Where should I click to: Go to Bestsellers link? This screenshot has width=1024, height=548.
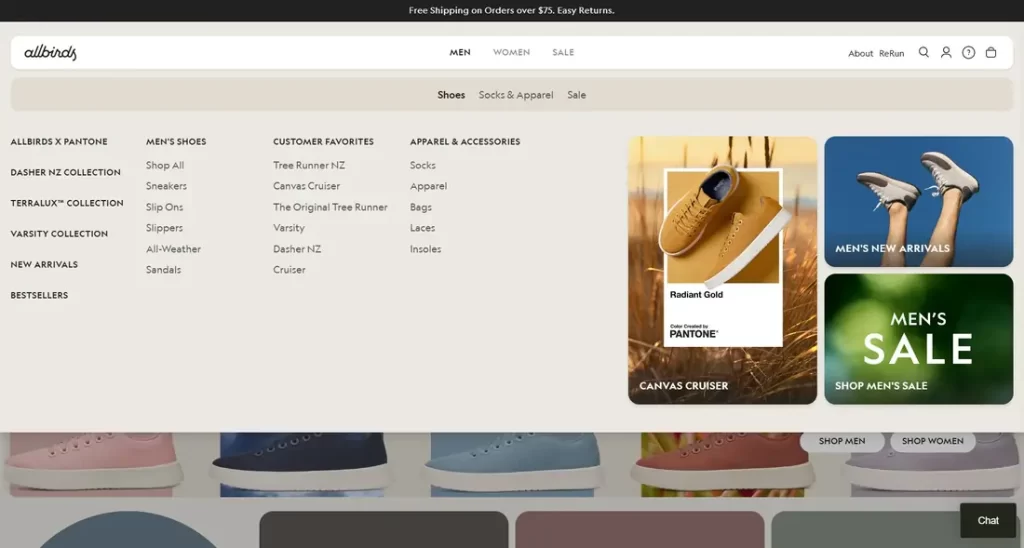[39, 295]
